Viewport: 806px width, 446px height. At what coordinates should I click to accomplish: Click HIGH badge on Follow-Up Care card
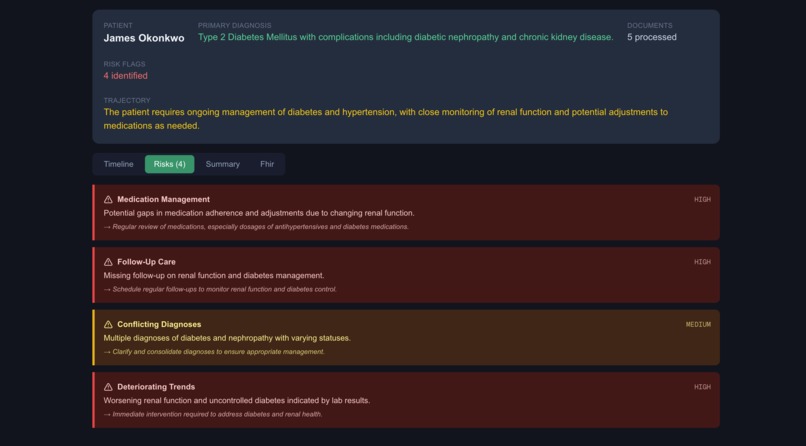[702, 262]
